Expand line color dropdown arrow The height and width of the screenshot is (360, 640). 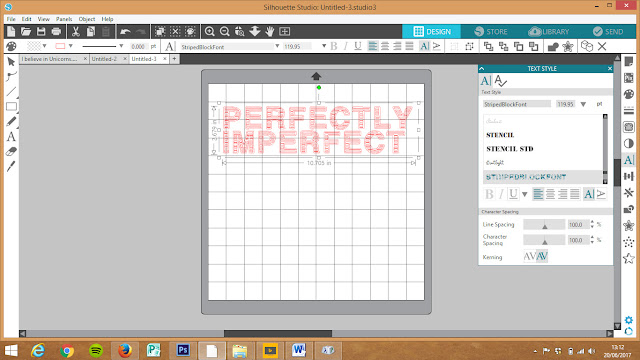pos(71,46)
